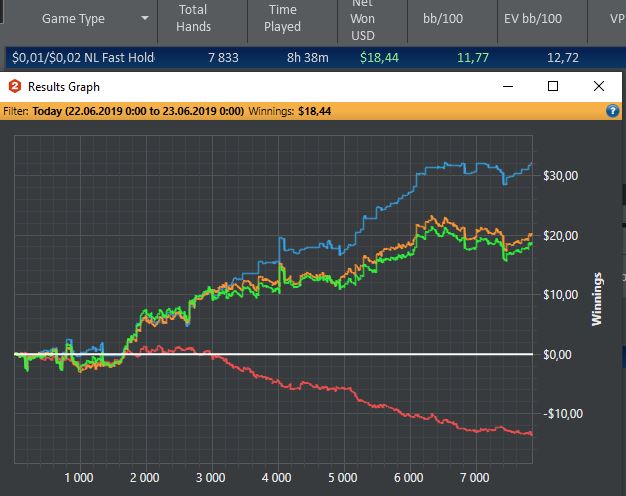
Task: Click the $0,00 axis label
Action: [557, 355]
